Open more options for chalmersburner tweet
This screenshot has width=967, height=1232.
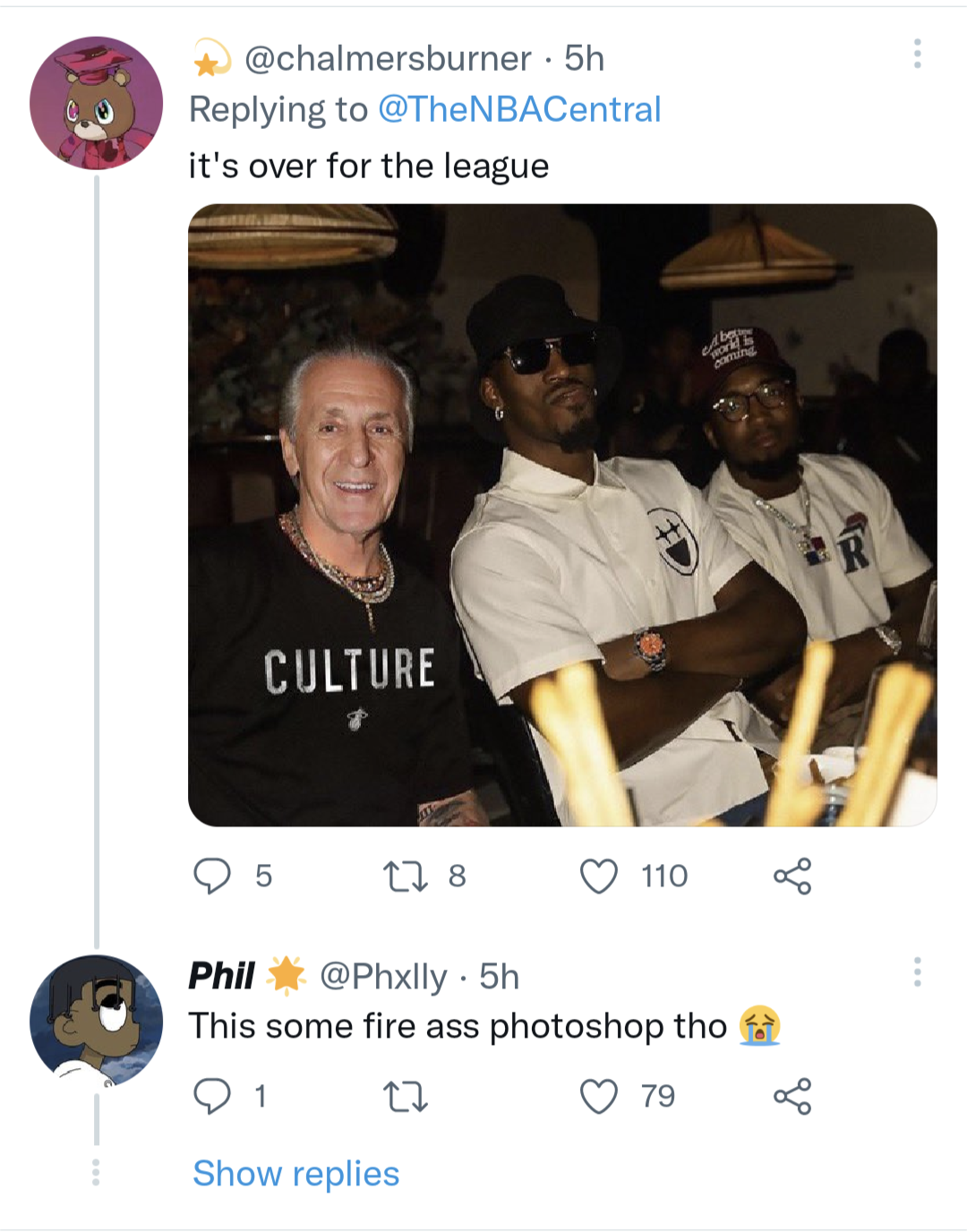[917, 55]
